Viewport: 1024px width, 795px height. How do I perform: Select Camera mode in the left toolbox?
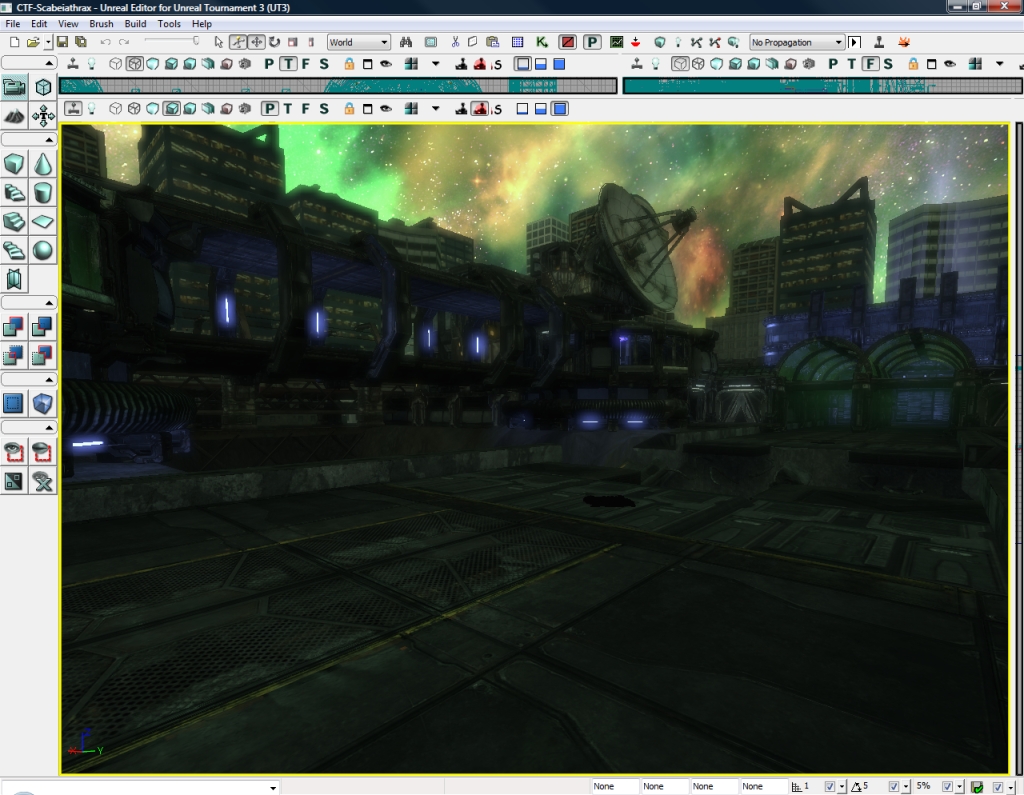tap(14, 87)
